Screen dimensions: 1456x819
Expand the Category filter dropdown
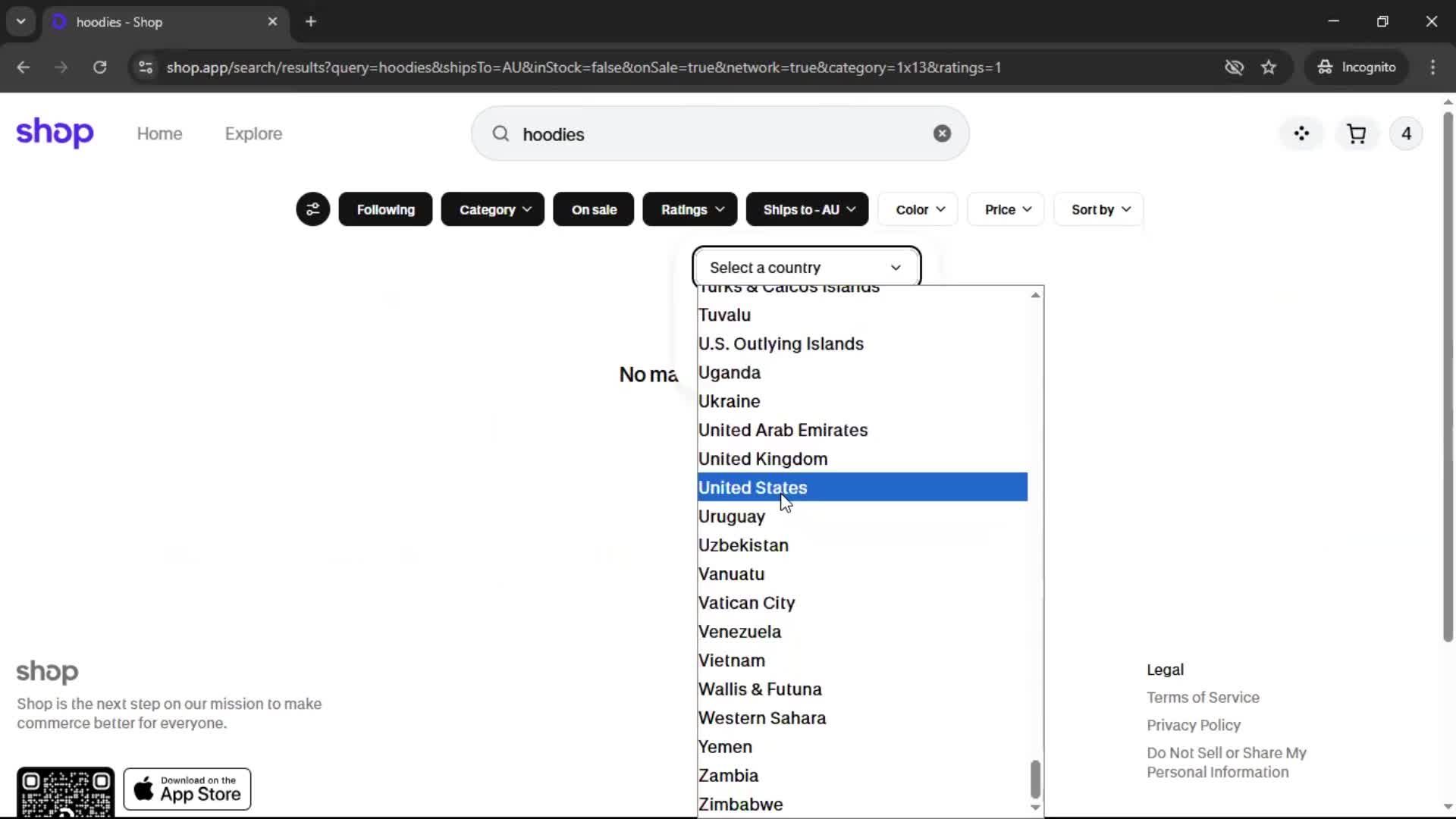pos(493,209)
